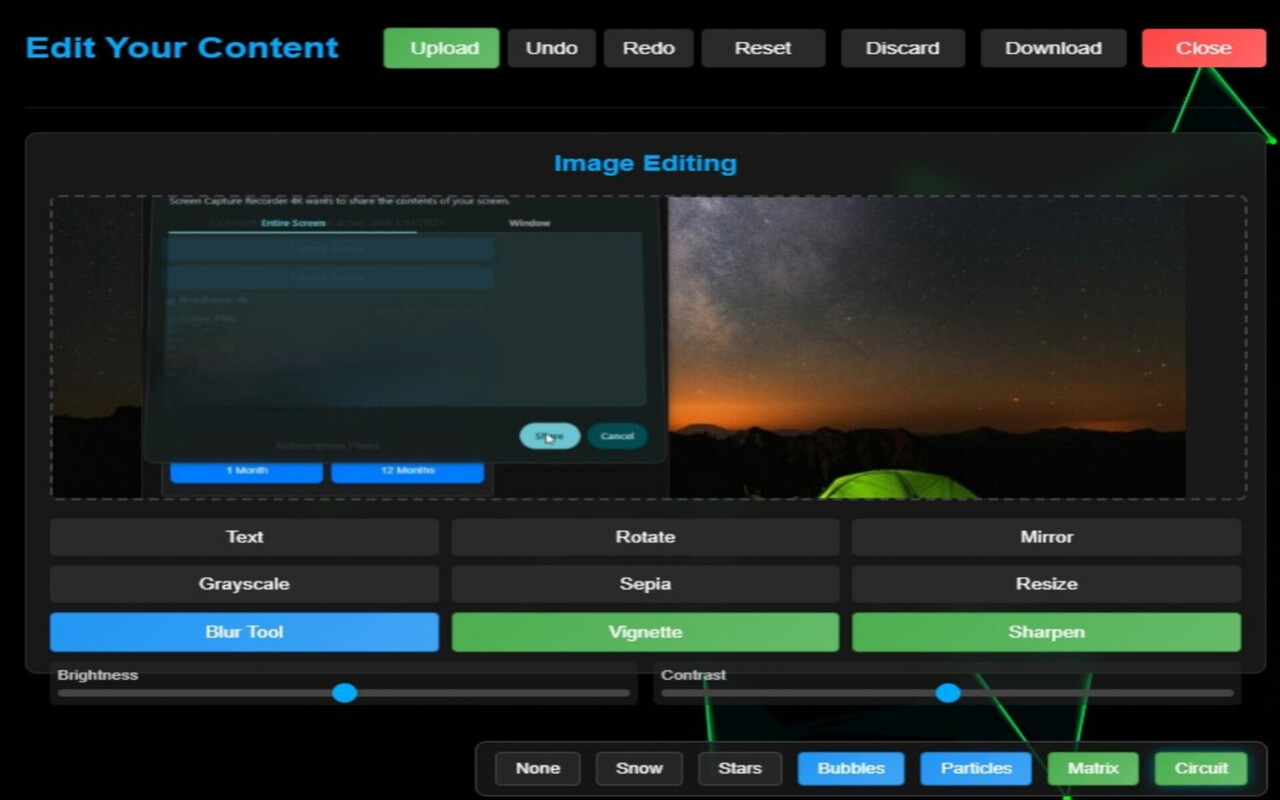Rotate the image

pos(645,537)
